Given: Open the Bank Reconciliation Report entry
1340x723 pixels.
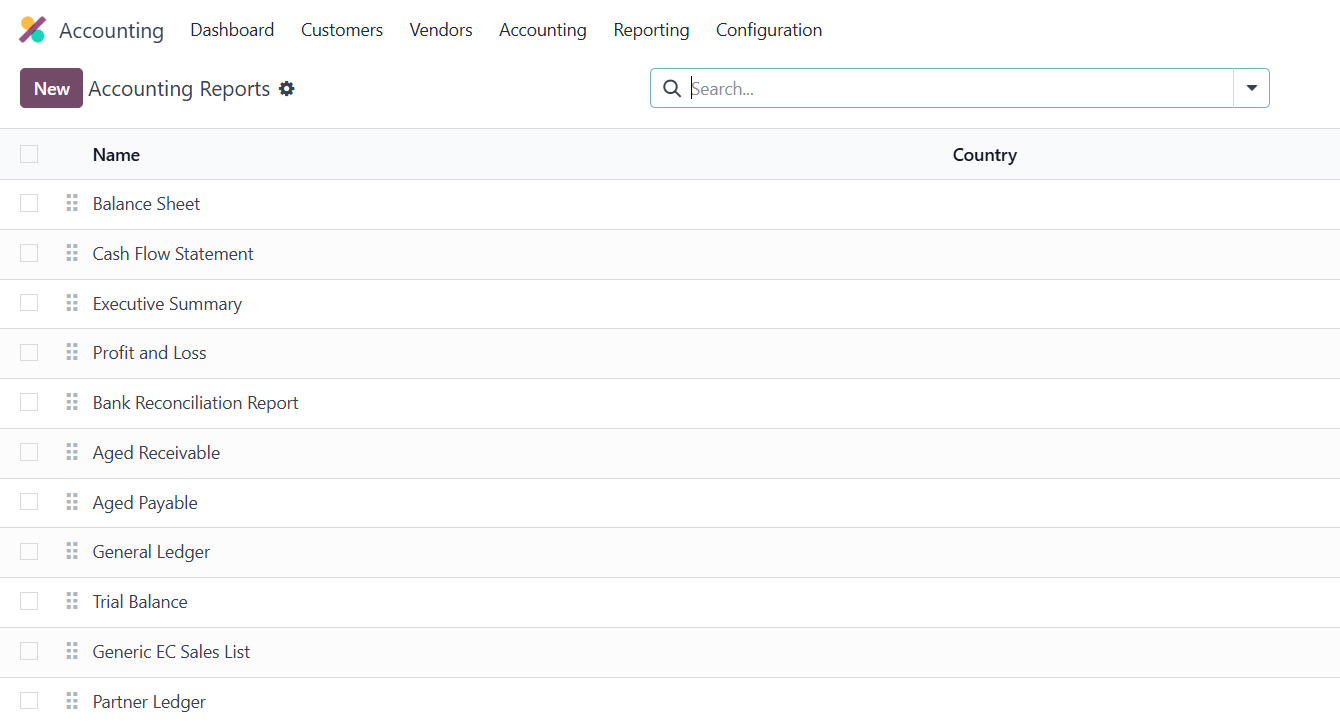Looking at the screenshot, I should point(196,403).
